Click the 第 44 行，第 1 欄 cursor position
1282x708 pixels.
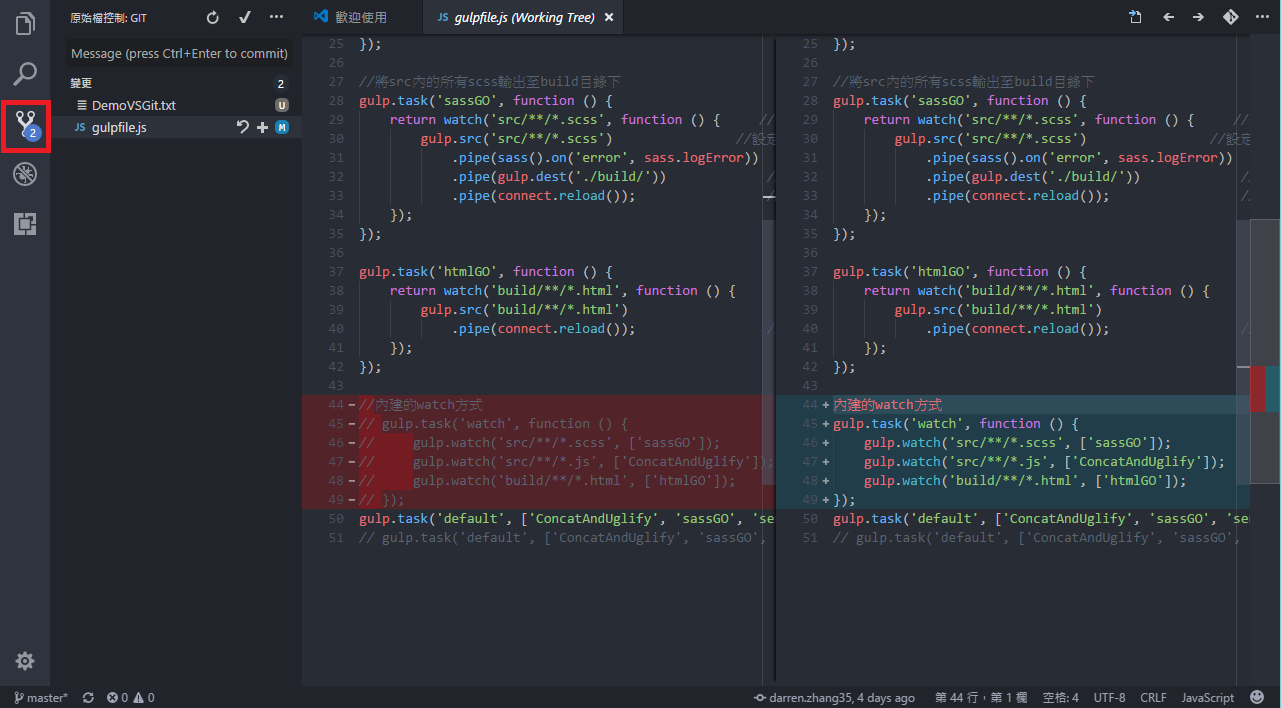point(981,698)
